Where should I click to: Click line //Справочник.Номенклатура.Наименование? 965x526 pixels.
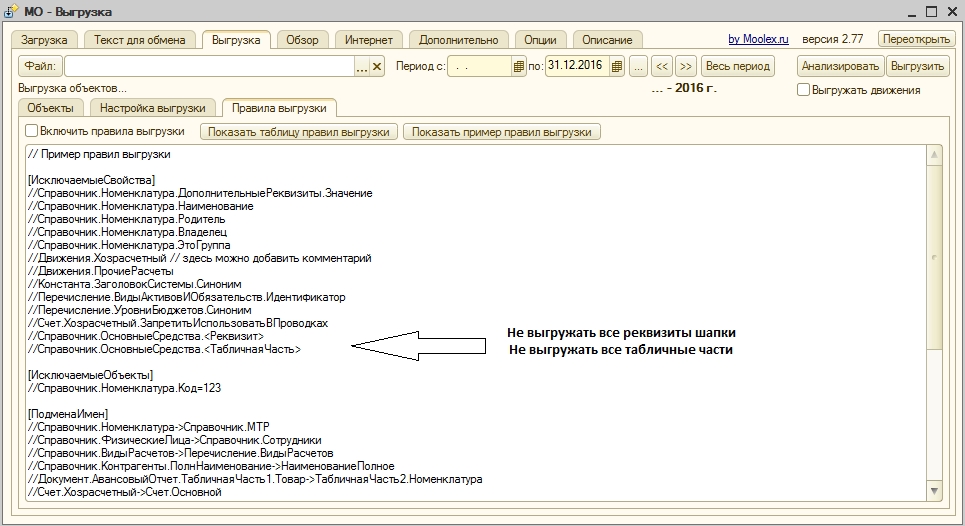click(x=141, y=206)
